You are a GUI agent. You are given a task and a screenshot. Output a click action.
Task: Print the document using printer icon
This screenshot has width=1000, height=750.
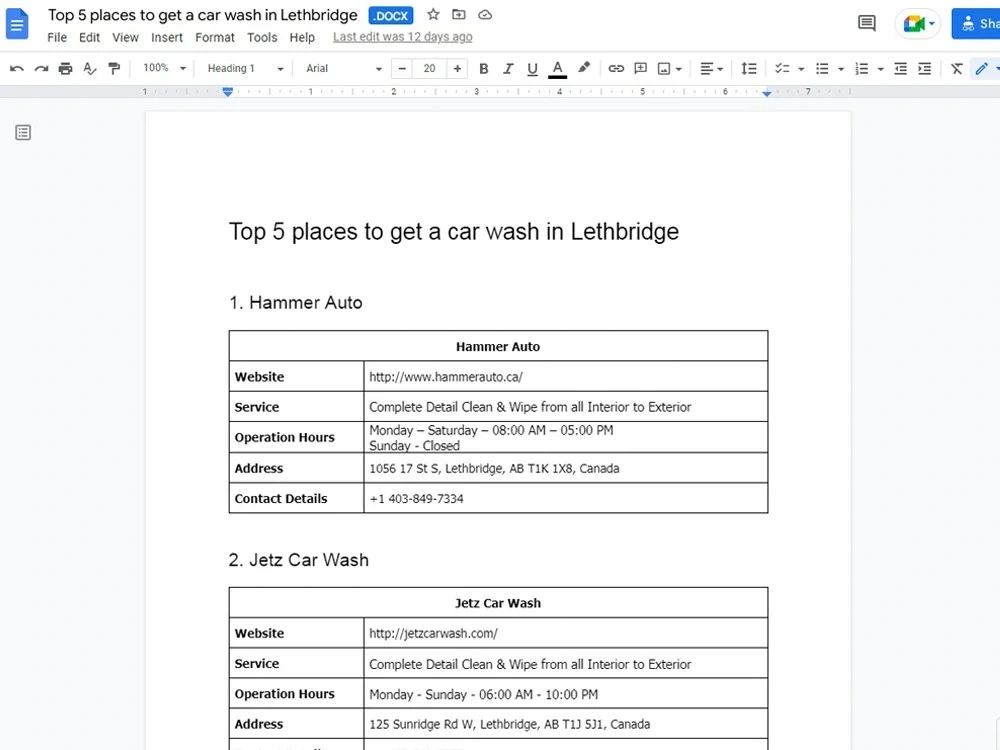click(x=65, y=68)
